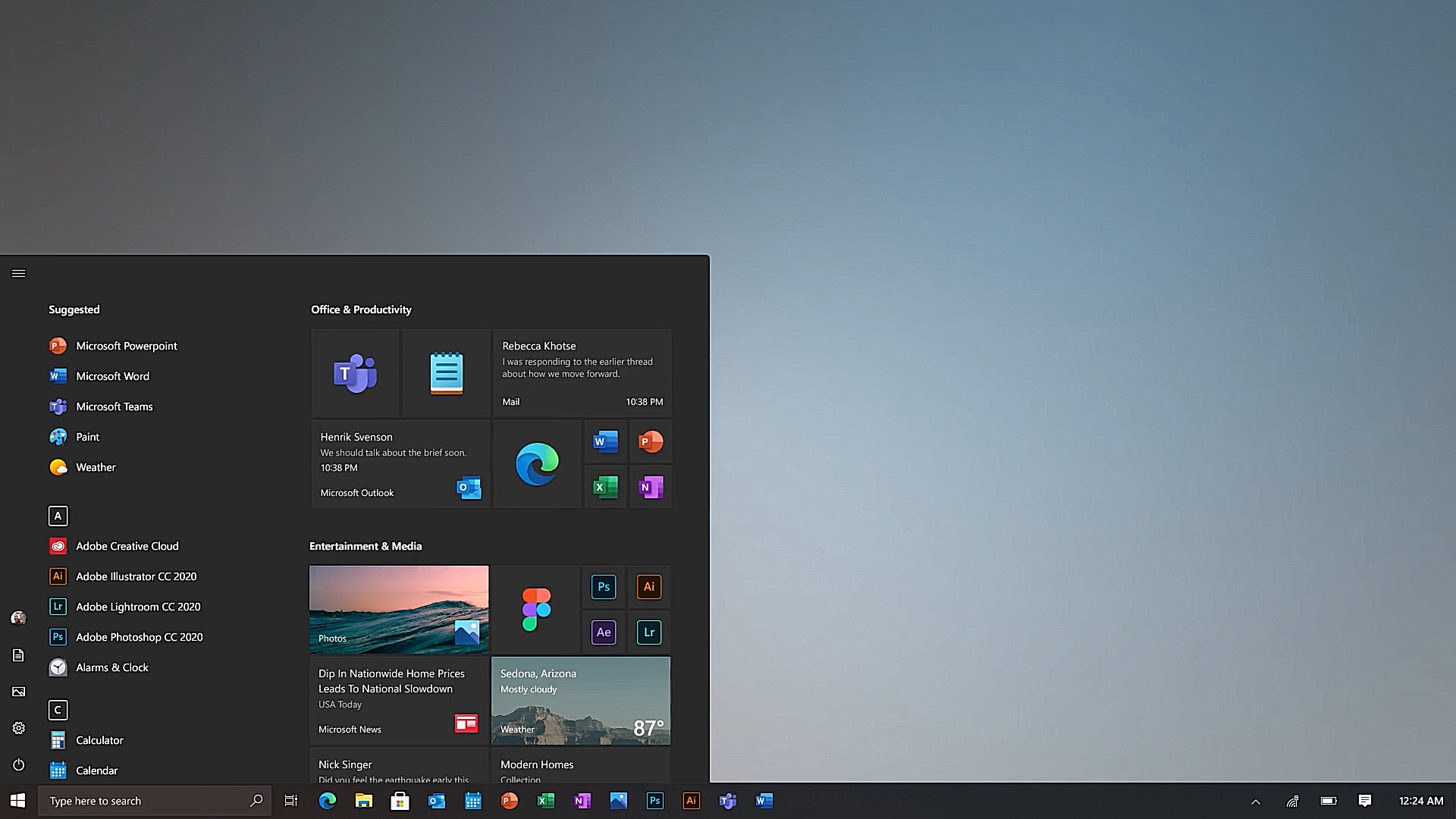The image size is (1456, 819).
Task: Open Adobe Illustrator CC 2020
Action: coord(136,575)
